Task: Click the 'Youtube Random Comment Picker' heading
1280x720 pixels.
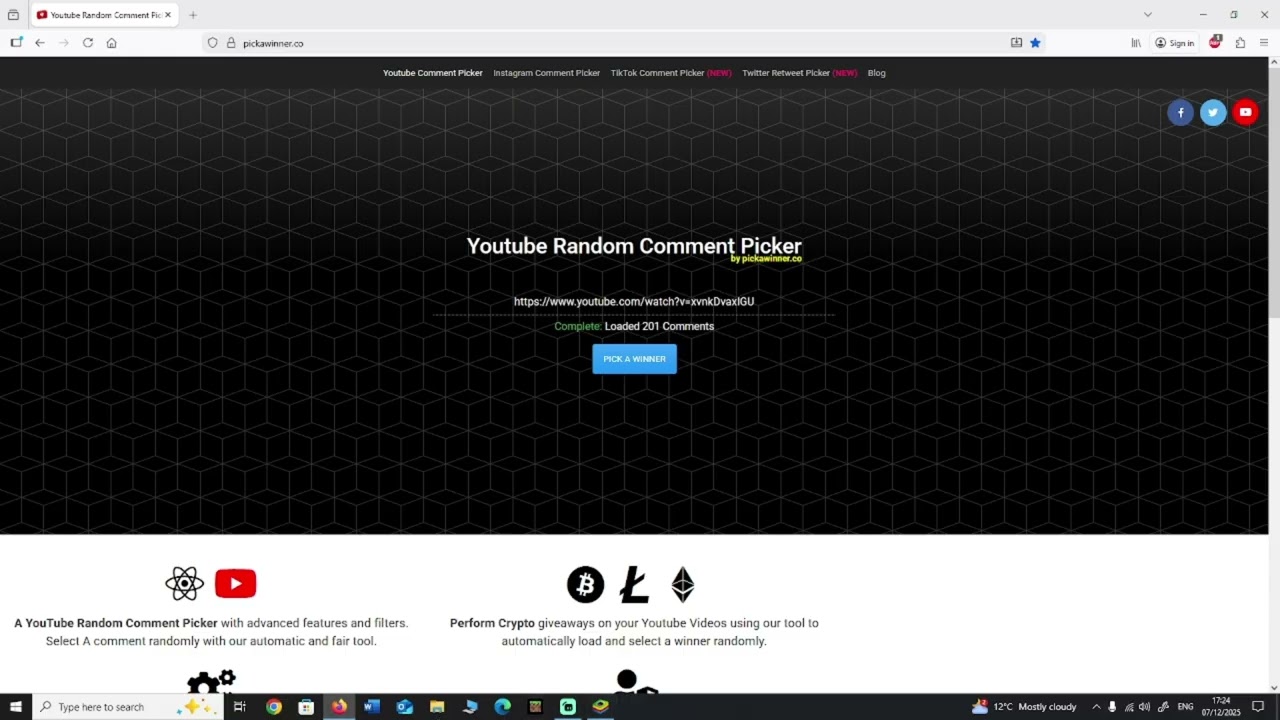Action: click(634, 246)
